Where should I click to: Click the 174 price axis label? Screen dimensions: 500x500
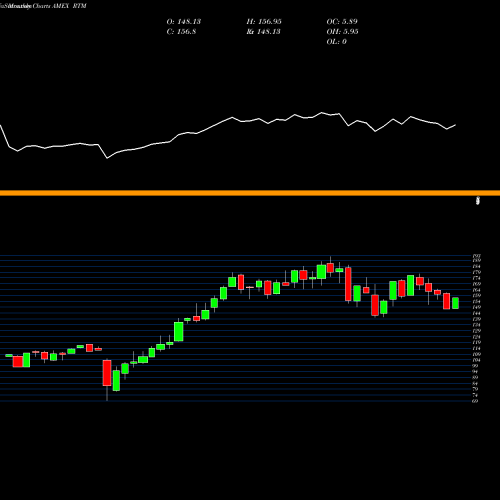[x=477, y=278]
